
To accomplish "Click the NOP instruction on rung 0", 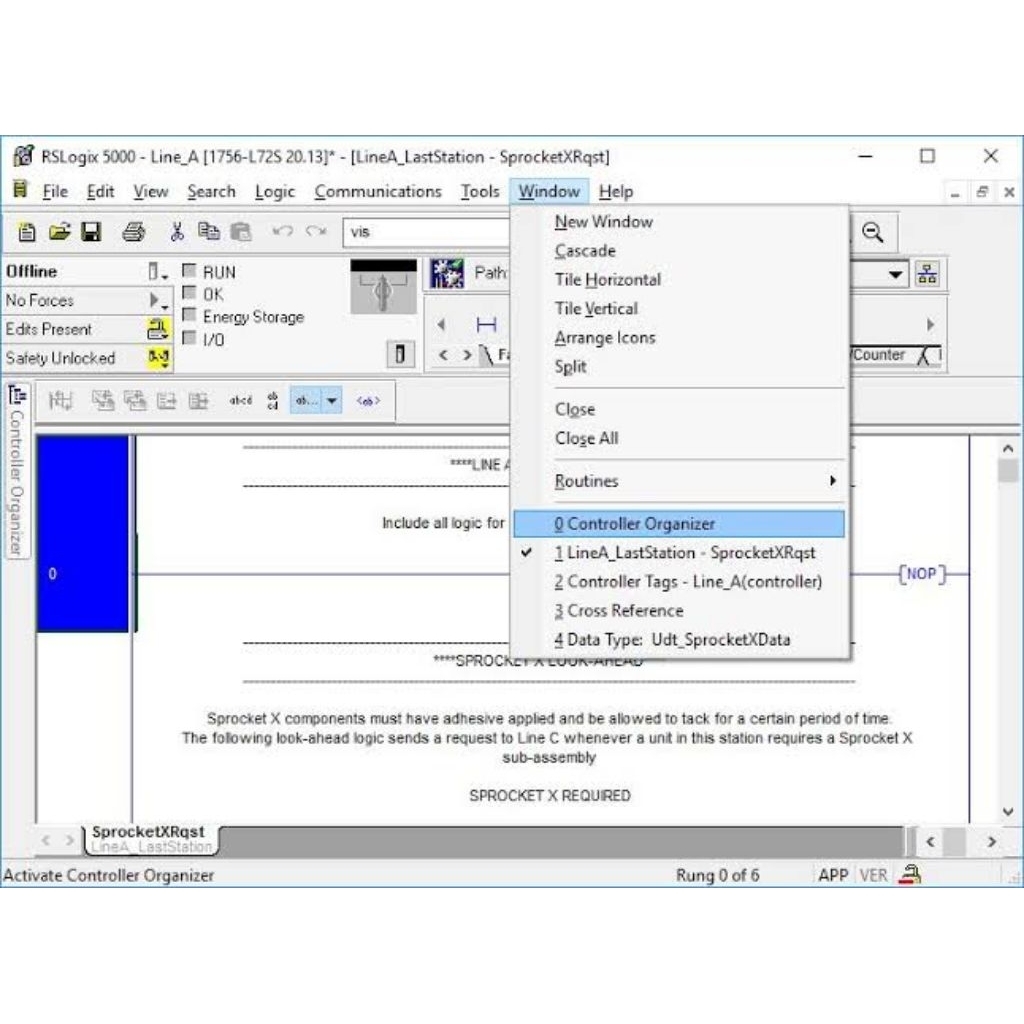I will tap(921, 573).
